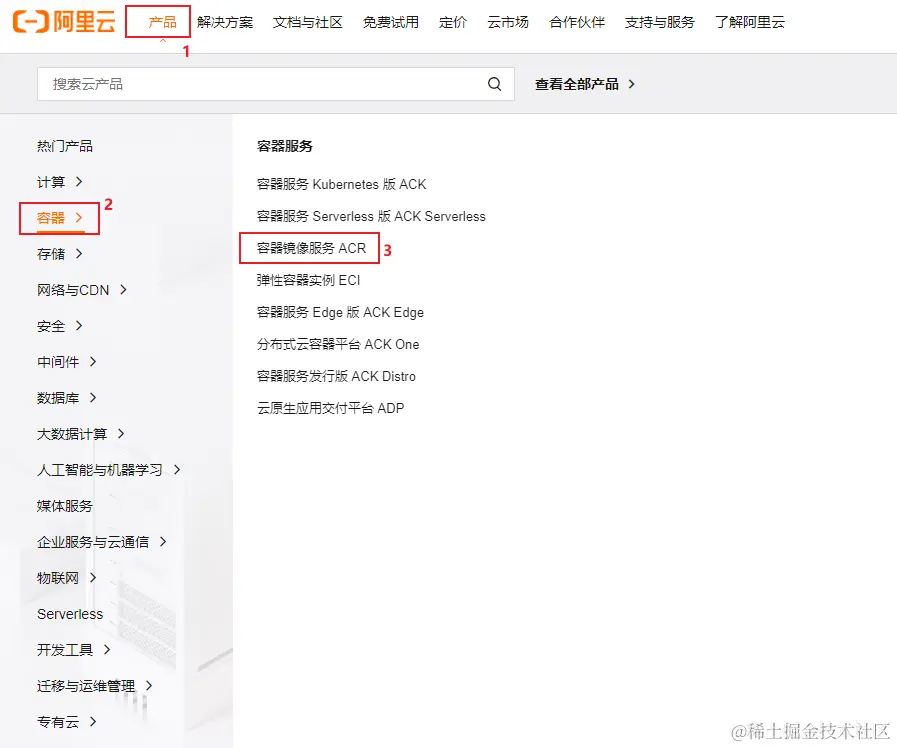Viewport: 897px width, 748px height.
Task: Select 热门产品 in the sidebar
Action: click(65, 145)
